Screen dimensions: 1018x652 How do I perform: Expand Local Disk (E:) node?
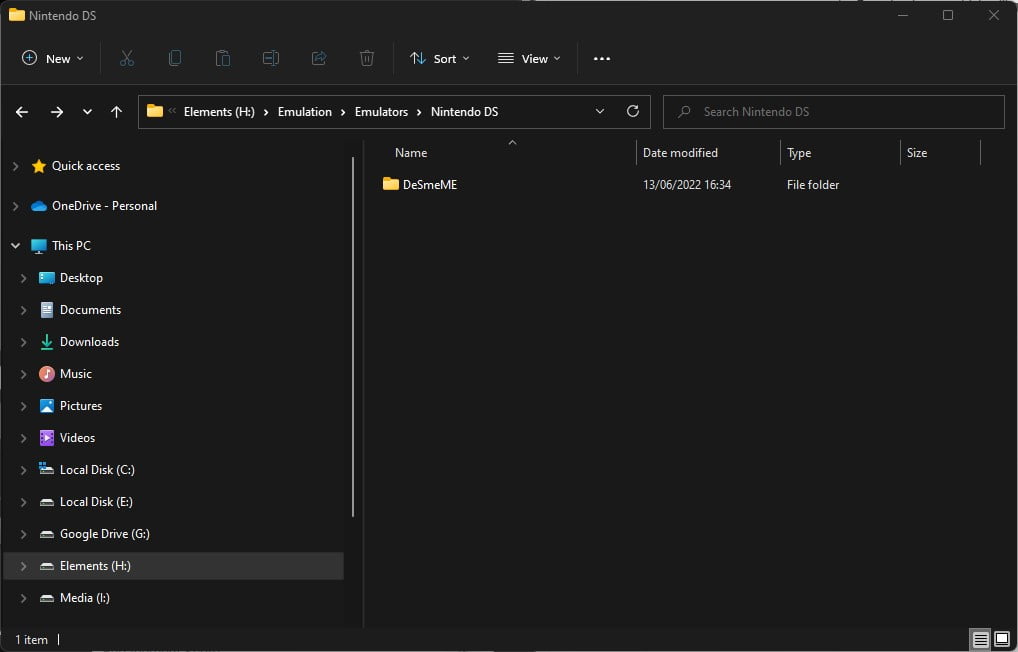pyautogui.click(x=23, y=502)
